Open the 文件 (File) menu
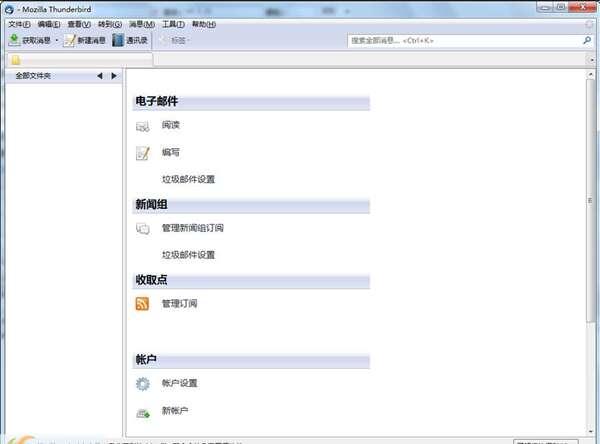Viewport: 600px width, 444px height. pyautogui.click(x=18, y=24)
